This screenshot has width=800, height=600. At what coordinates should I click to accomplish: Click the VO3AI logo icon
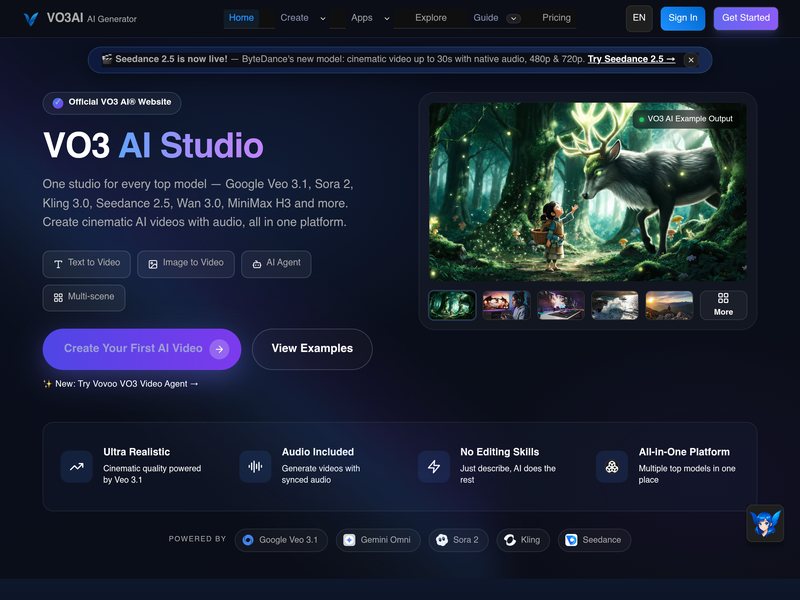(x=31, y=19)
